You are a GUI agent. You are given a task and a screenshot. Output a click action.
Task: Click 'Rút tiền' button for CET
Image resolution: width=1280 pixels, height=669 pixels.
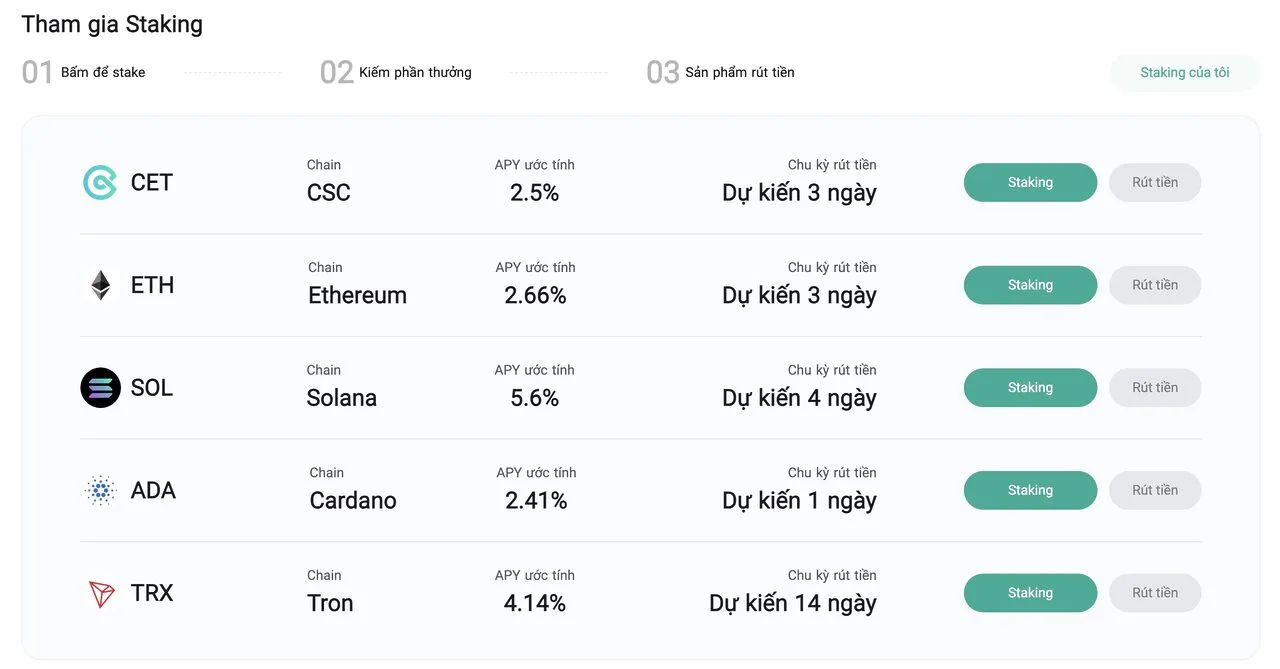tap(1154, 183)
